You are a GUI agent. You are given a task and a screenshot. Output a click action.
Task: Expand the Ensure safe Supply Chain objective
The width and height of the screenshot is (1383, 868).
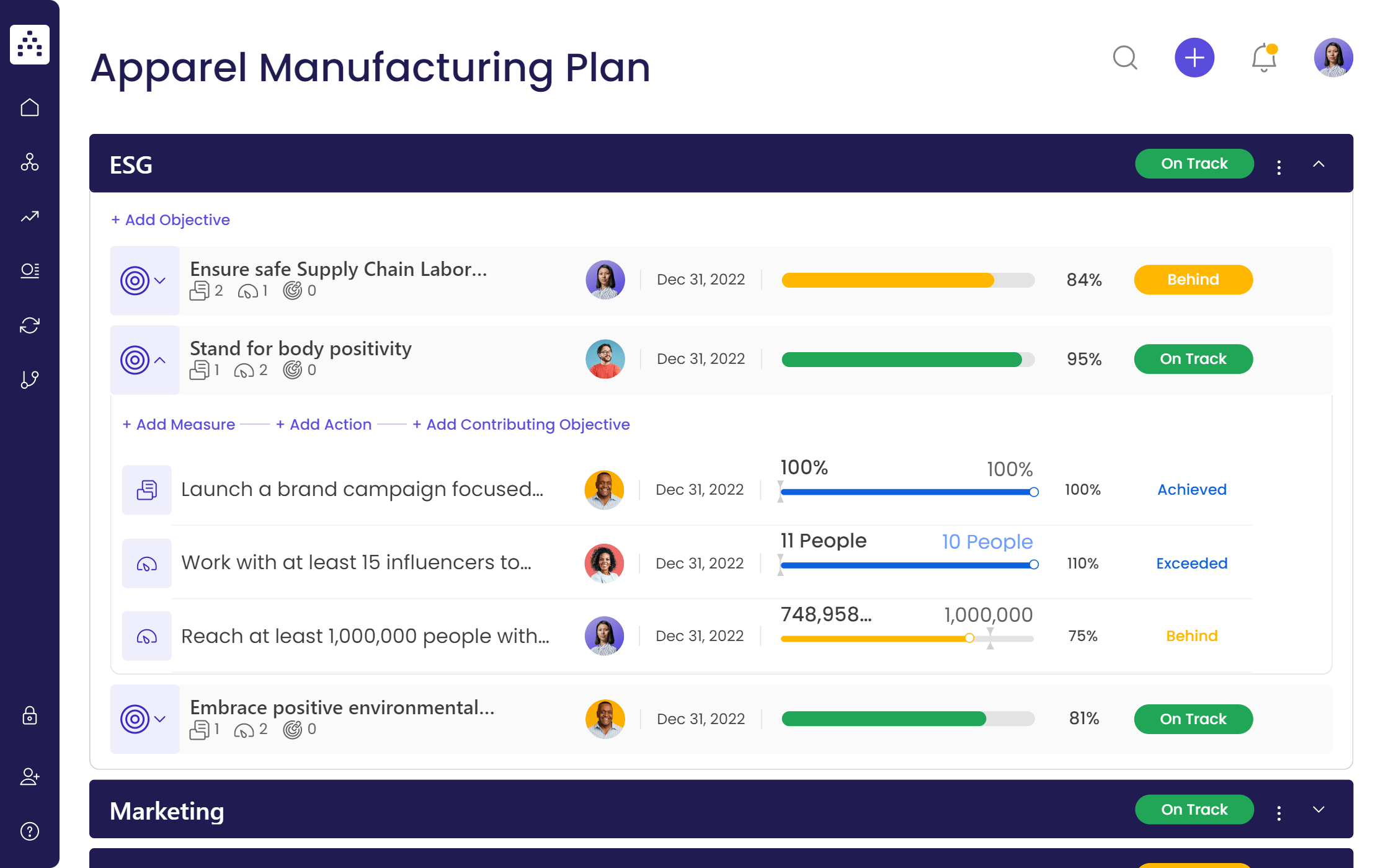coord(160,280)
